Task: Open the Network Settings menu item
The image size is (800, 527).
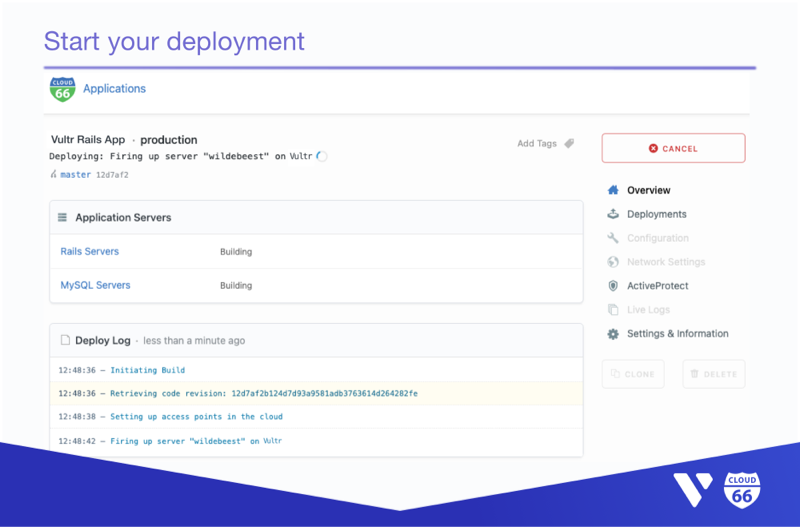Action: tap(666, 262)
